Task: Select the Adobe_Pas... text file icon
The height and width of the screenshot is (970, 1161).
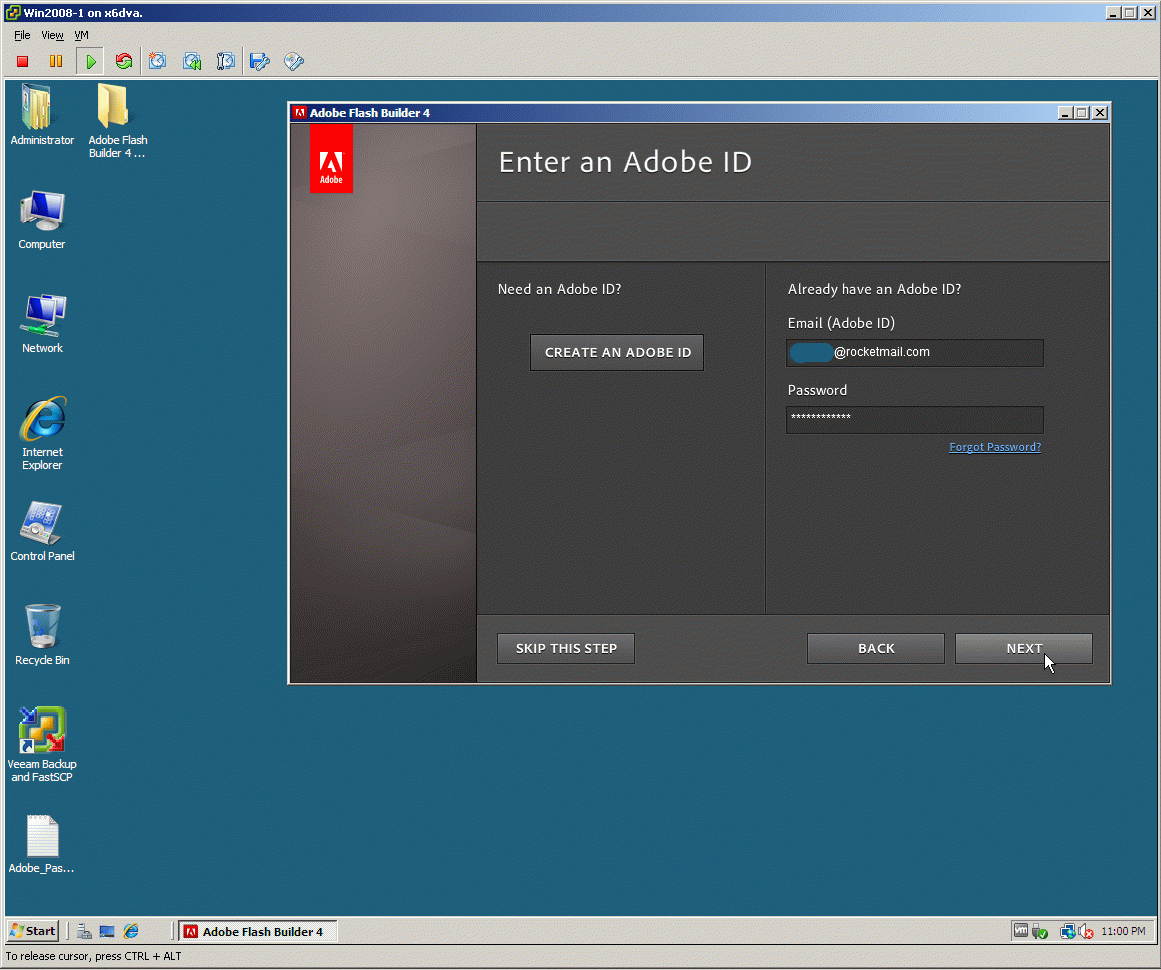Action: point(41,844)
